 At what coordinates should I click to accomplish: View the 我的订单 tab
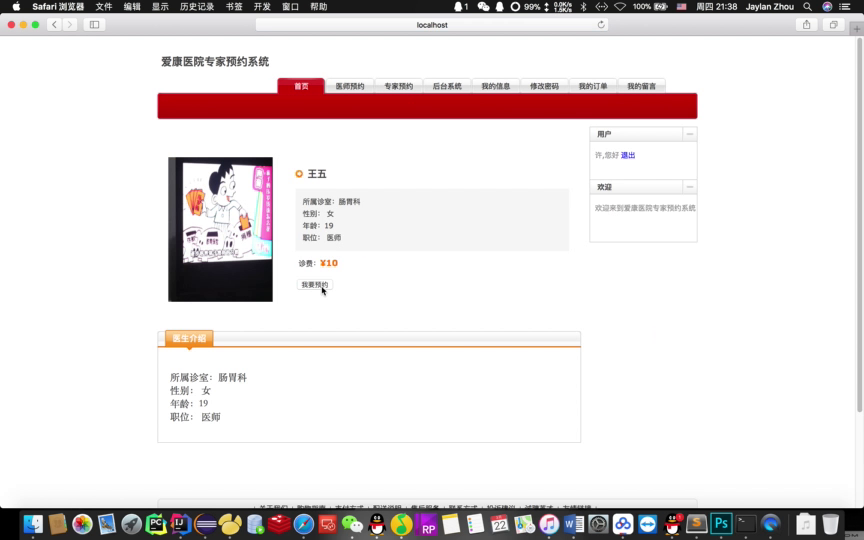pos(592,86)
